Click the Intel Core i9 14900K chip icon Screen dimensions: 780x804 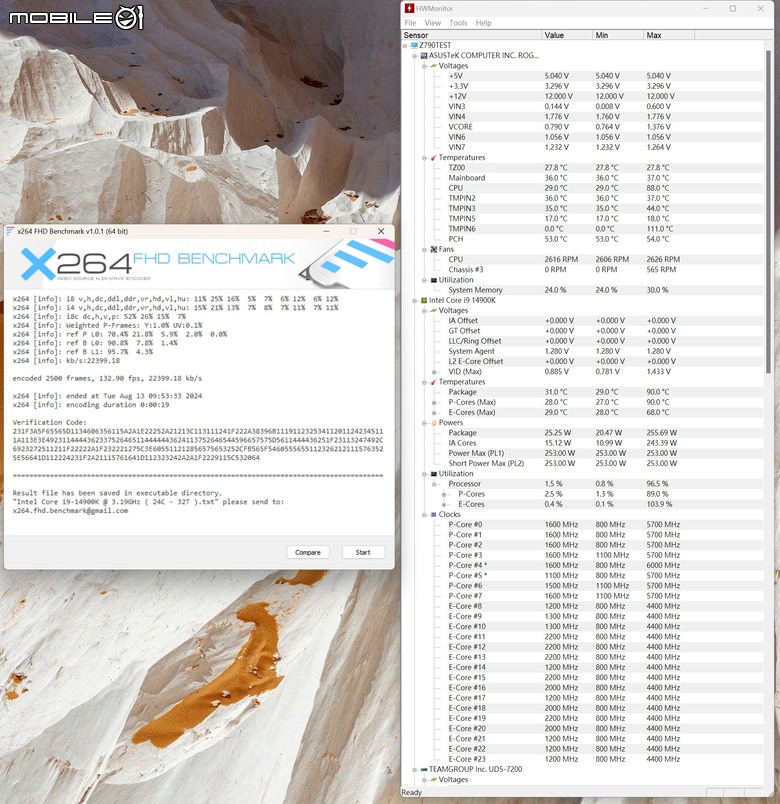[424, 300]
